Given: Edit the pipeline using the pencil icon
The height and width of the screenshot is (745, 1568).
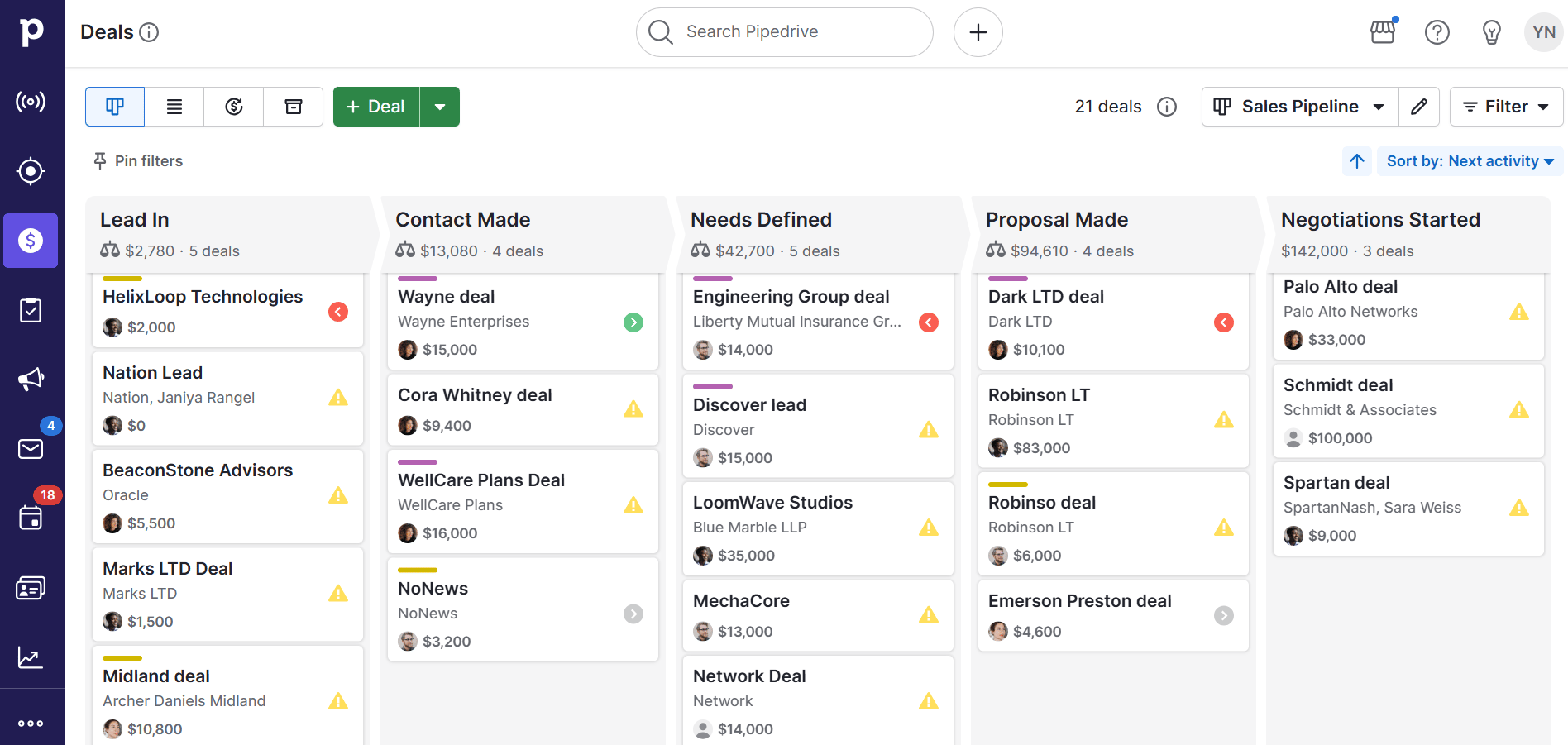Looking at the screenshot, I should pyautogui.click(x=1419, y=106).
